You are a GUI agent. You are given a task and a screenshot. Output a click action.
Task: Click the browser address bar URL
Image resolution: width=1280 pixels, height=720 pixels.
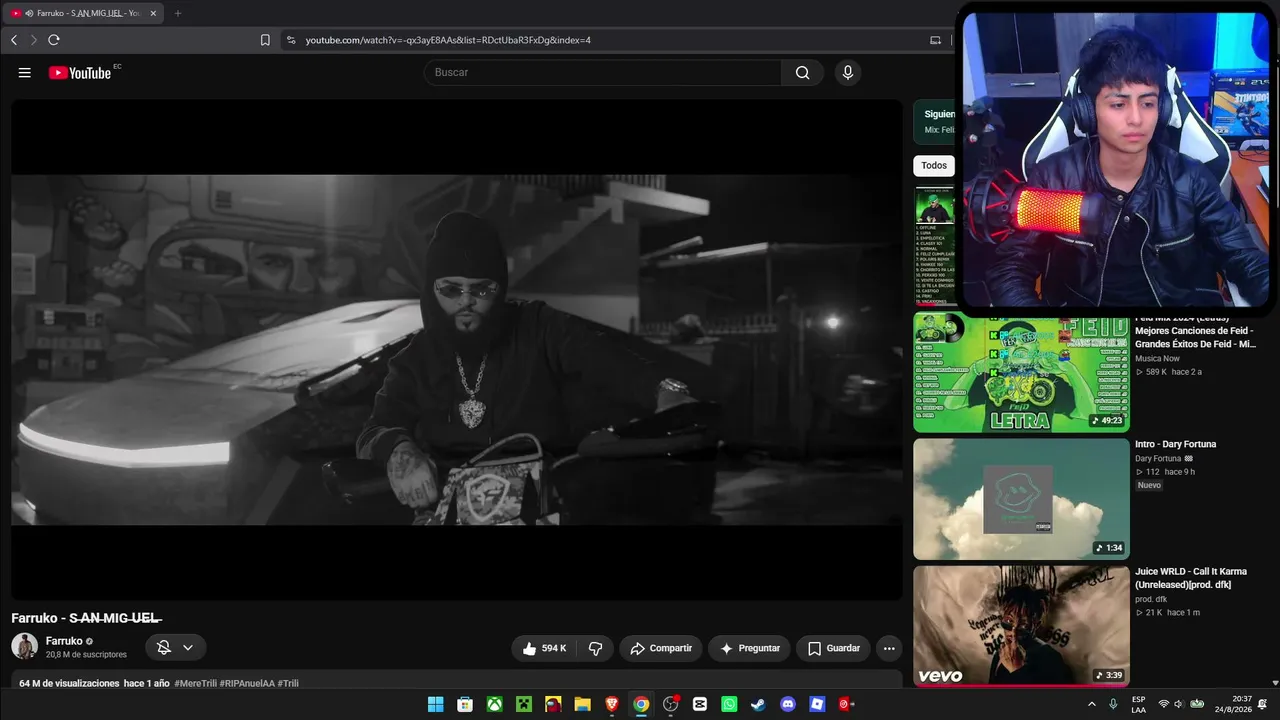tap(448, 40)
